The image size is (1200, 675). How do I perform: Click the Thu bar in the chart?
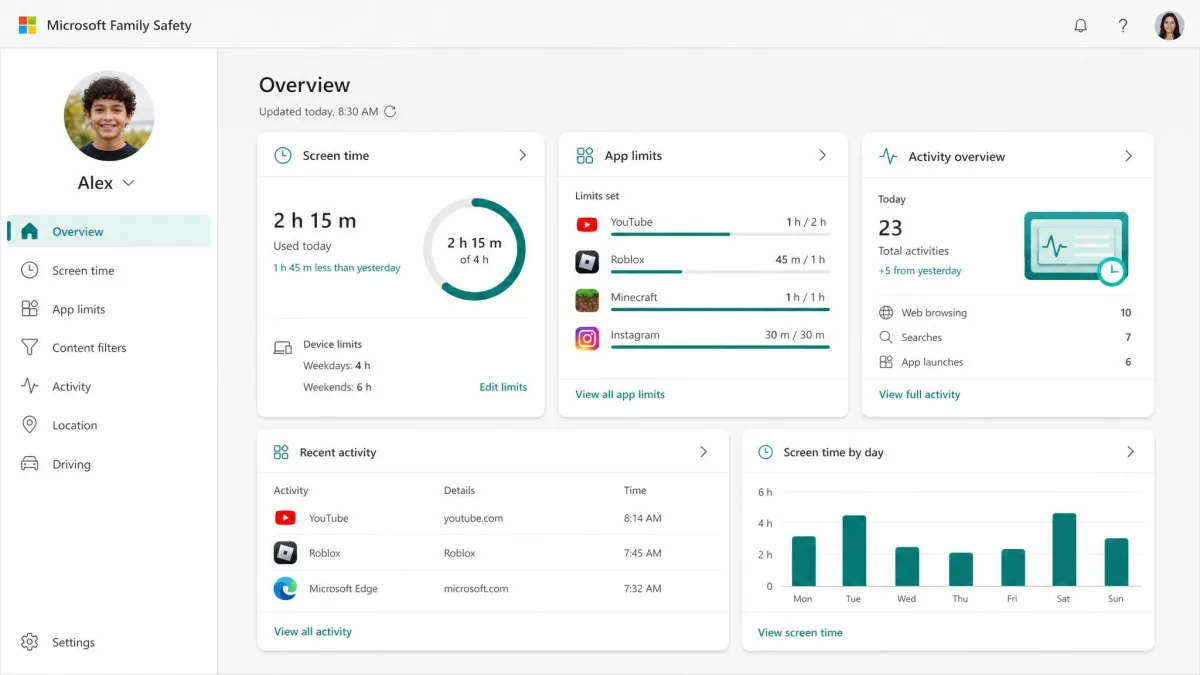click(x=960, y=570)
